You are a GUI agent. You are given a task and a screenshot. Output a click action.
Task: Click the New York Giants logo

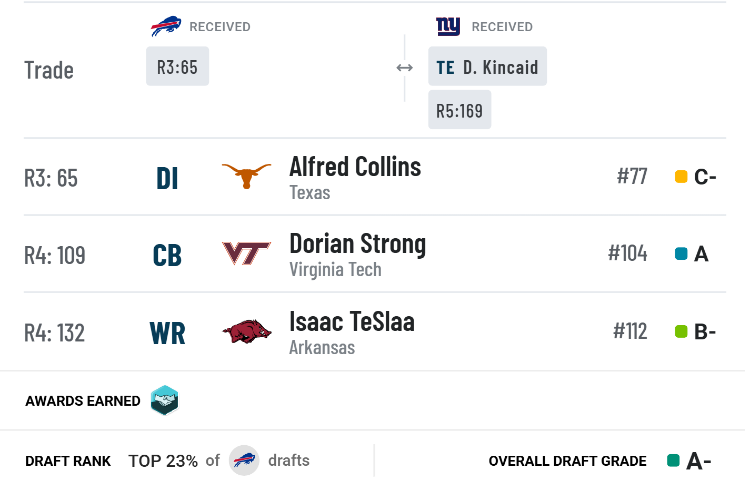click(448, 26)
